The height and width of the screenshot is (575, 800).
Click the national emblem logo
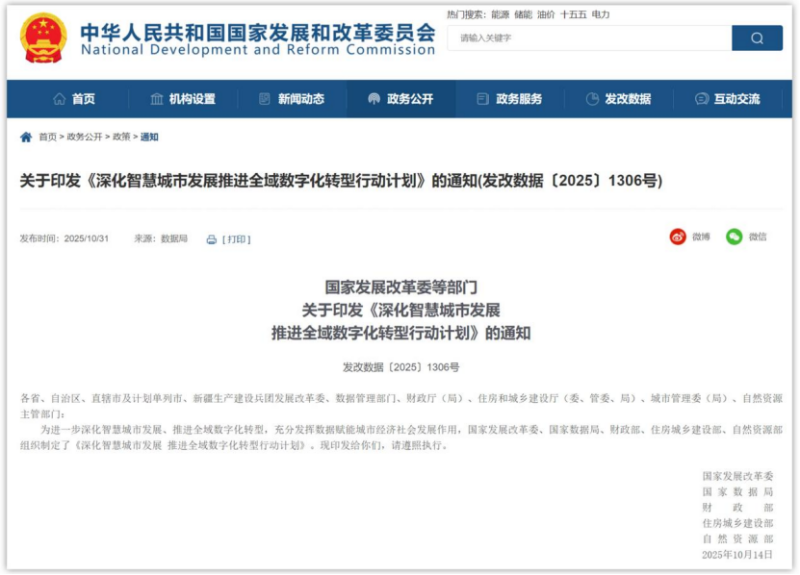(x=43, y=38)
